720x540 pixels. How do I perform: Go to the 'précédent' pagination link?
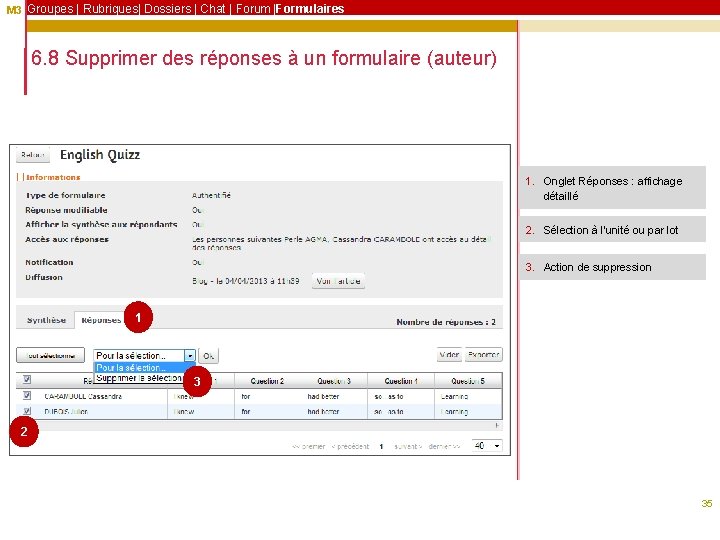(x=350, y=446)
